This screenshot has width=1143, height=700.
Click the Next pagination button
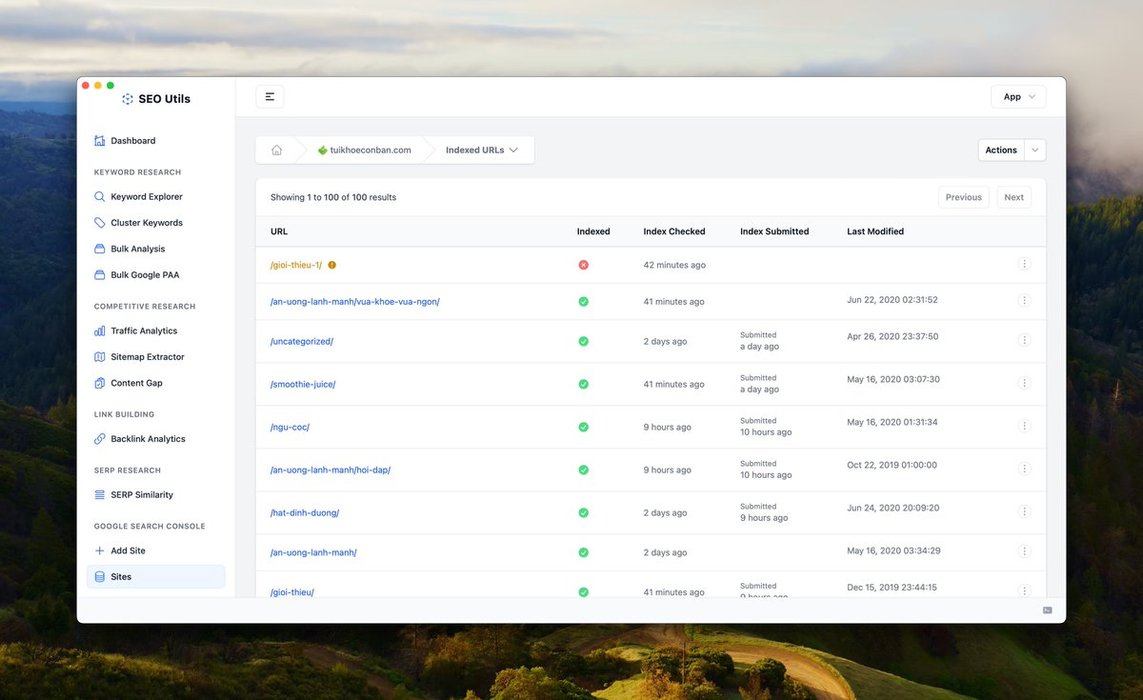click(x=1013, y=197)
